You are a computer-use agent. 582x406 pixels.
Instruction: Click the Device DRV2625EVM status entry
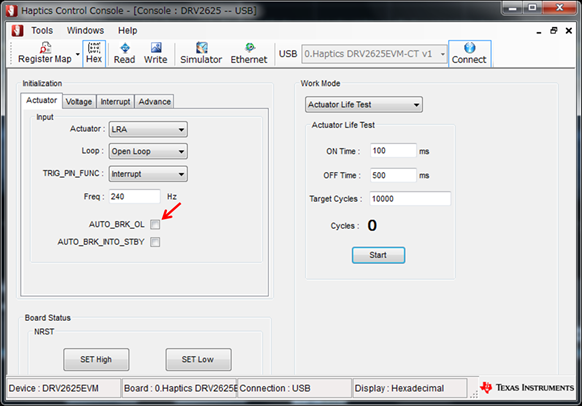click(64, 388)
